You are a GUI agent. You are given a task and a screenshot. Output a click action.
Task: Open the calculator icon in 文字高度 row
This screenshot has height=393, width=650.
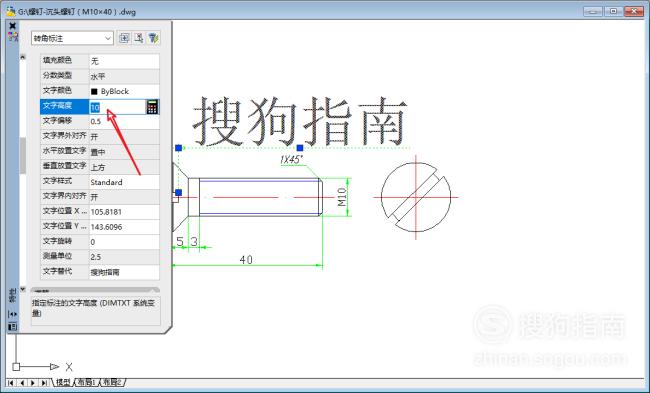click(x=152, y=107)
